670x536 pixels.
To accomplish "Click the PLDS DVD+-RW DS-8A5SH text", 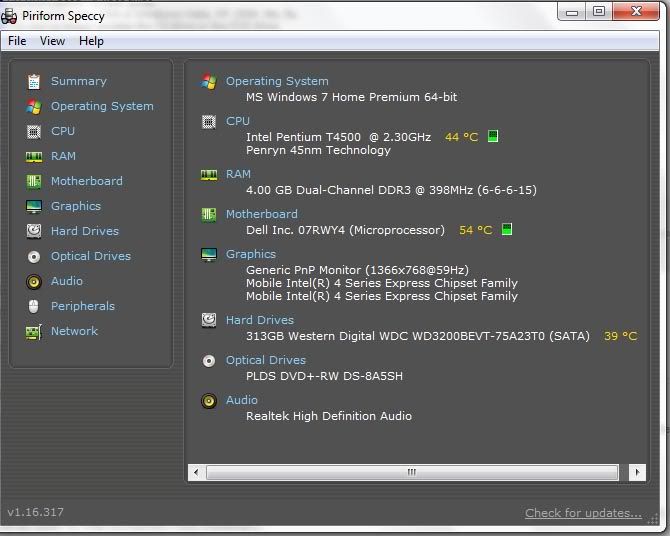I will (x=324, y=377).
